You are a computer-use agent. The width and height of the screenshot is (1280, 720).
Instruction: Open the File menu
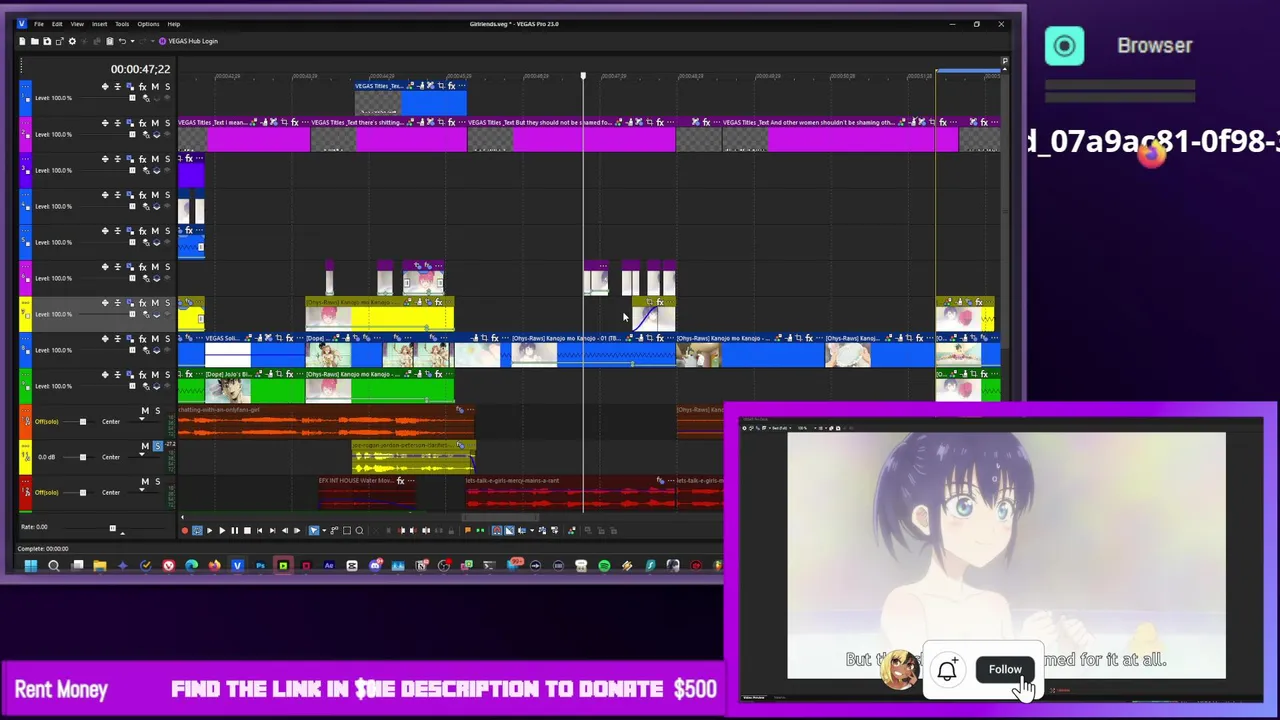click(37, 24)
